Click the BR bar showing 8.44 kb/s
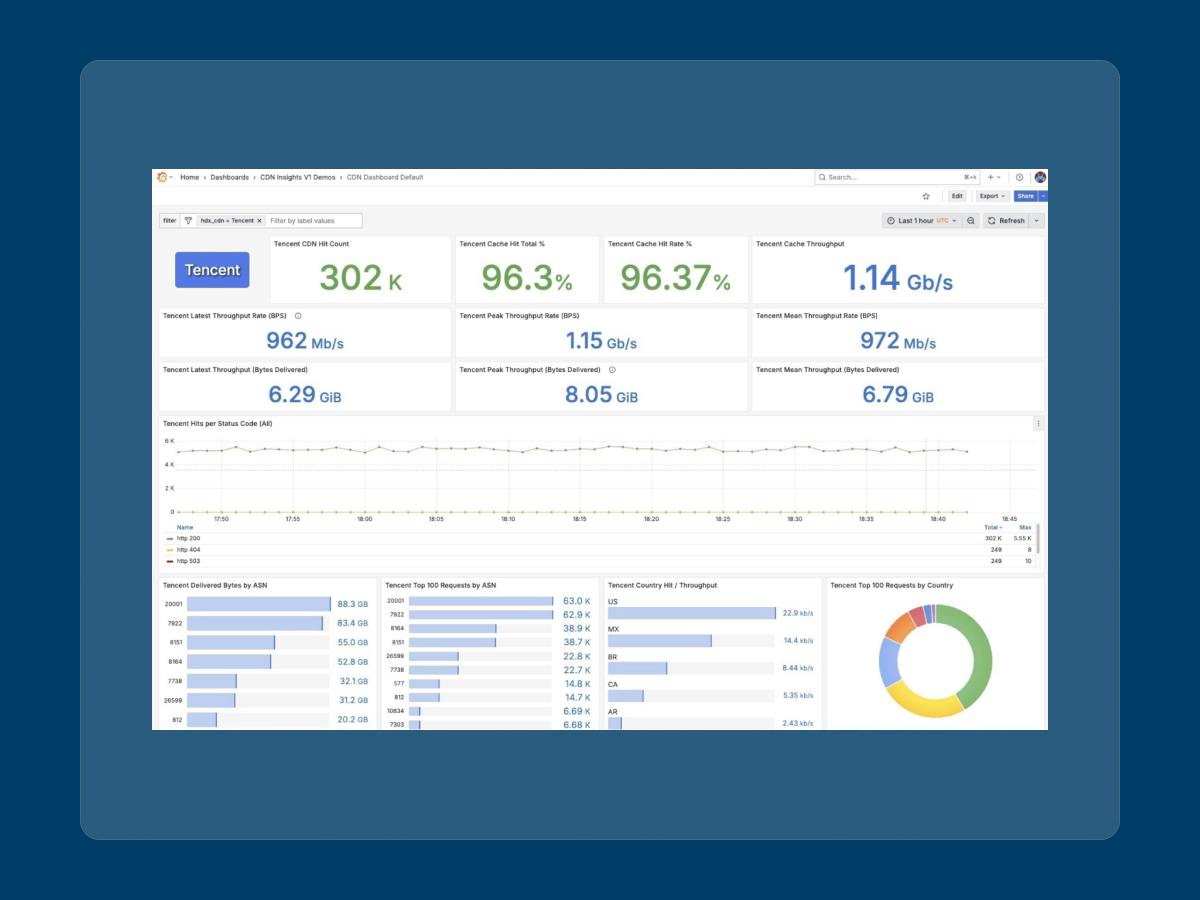Image resolution: width=1200 pixels, height=900 pixels. click(x=637, y=668)
